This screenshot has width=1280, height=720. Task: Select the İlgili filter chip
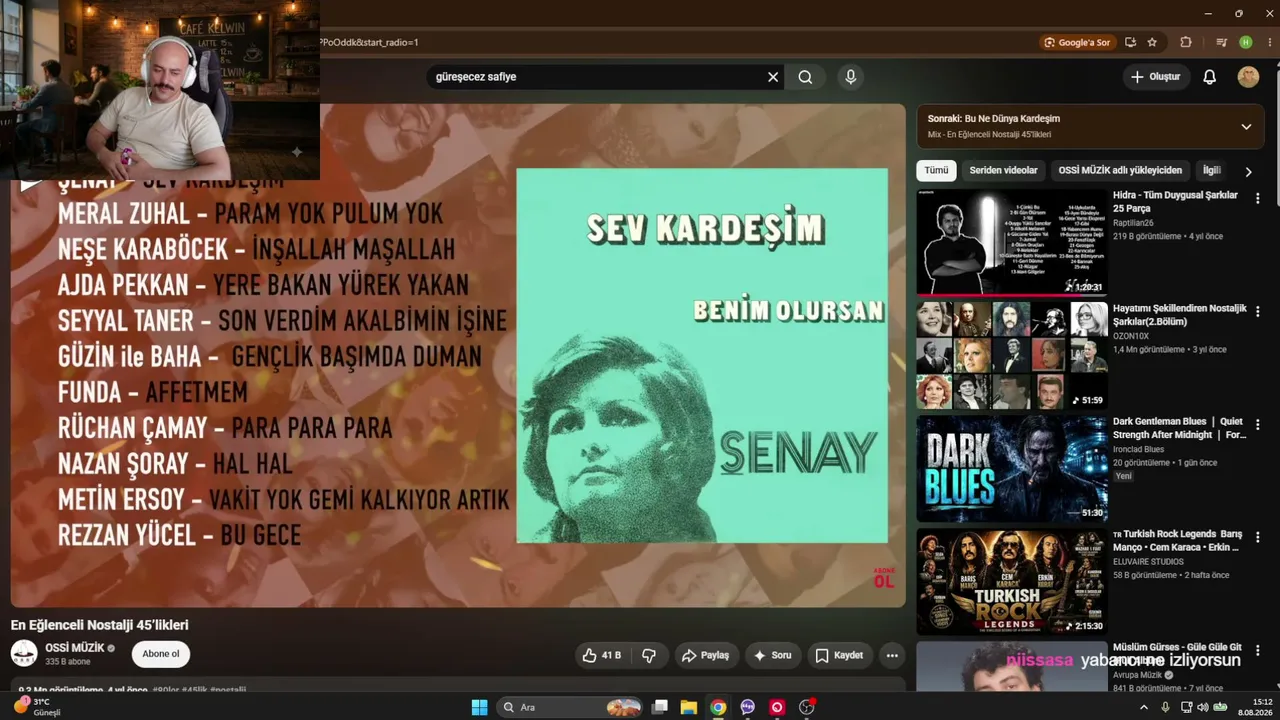pos(1212,171)
